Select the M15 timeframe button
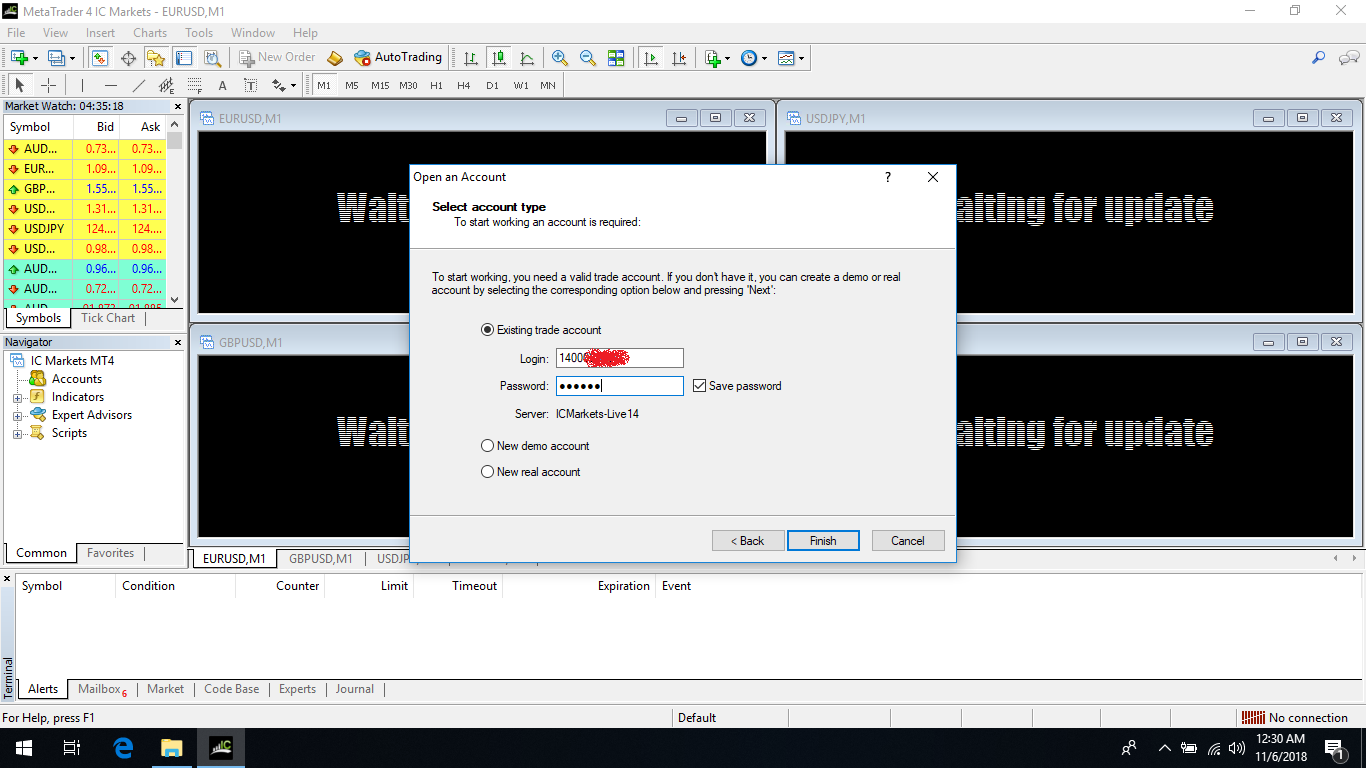This screenshot has height=768, width=1366. pos(380,85)
